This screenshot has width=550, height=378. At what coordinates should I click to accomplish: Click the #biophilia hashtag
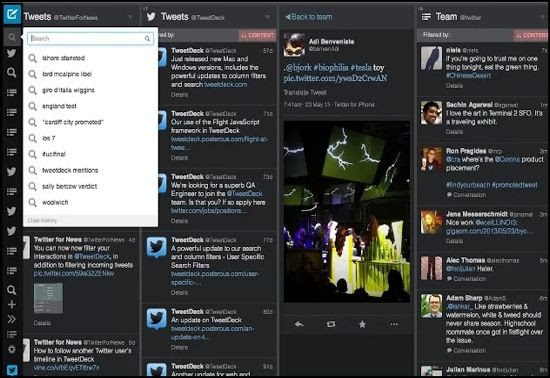point(330,67)
